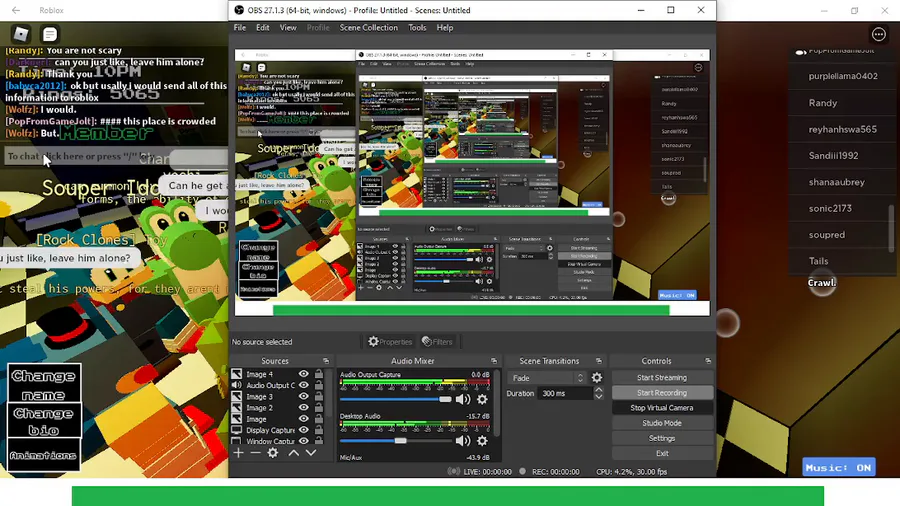Increase Duration with up stepper arrow
The height and width of the screenshot is (506, 900).
click(599, 390)
